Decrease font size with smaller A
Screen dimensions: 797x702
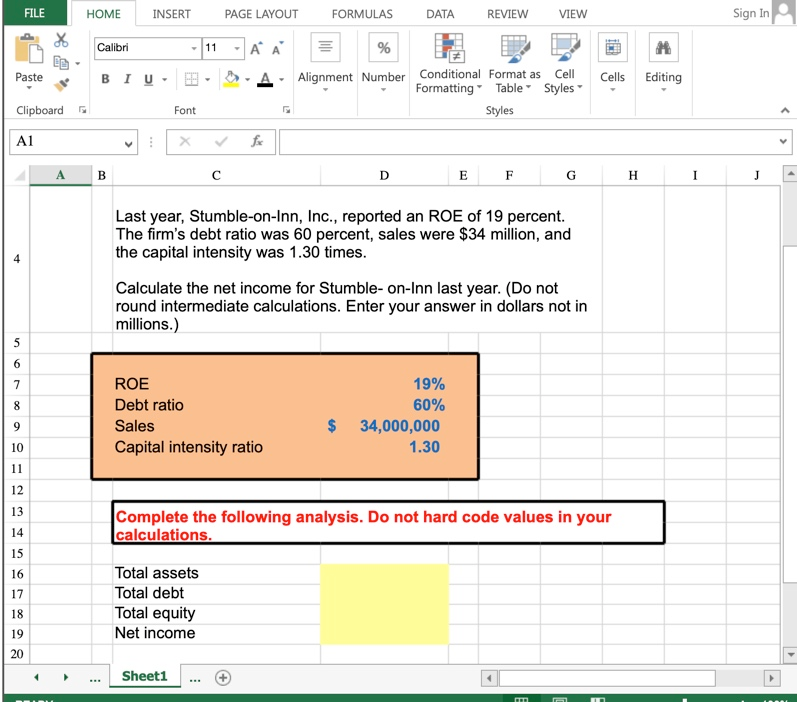(x=277, y=48)
